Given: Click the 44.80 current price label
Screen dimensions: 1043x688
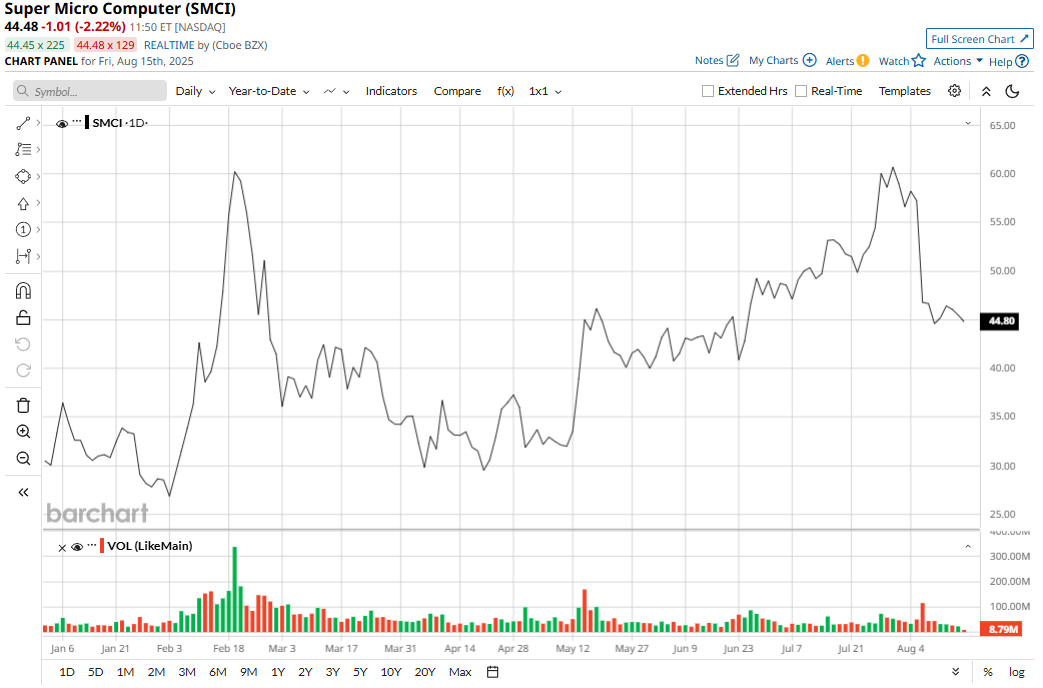Looking at the screenshot, I should 1000,321.
